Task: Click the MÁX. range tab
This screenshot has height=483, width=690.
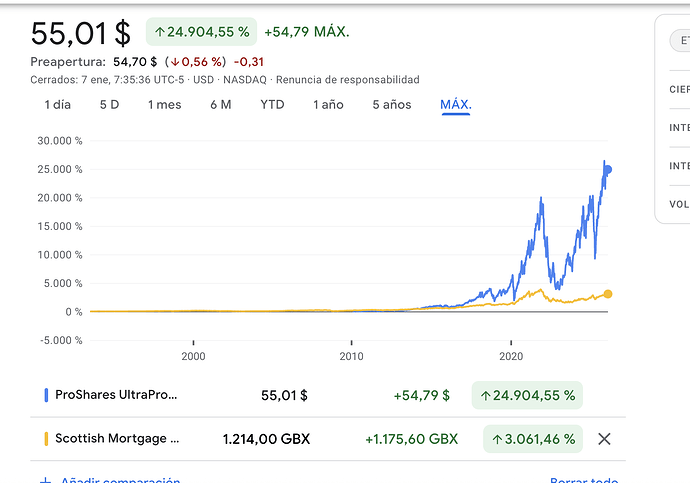Action: click(456, 105)
